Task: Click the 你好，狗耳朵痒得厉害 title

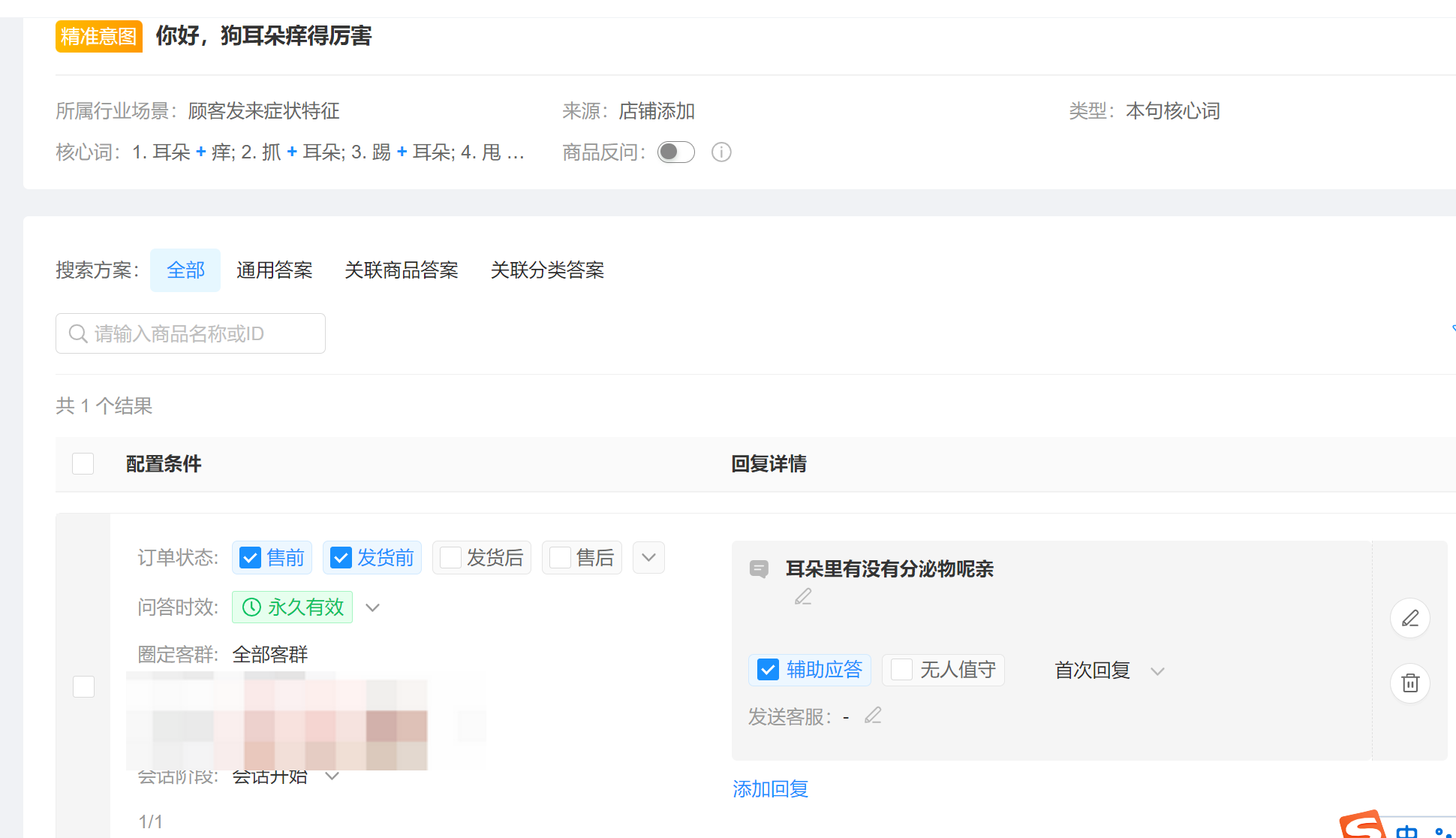Action: 264,36
